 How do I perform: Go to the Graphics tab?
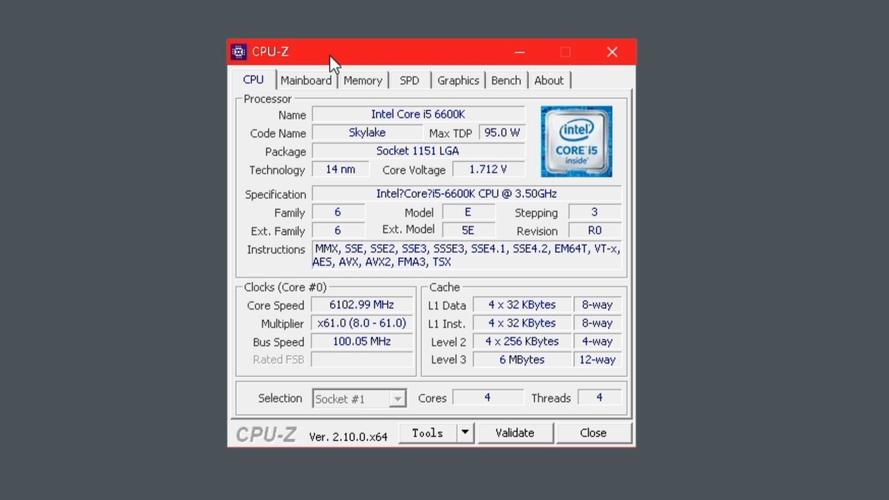pos(458,80)
